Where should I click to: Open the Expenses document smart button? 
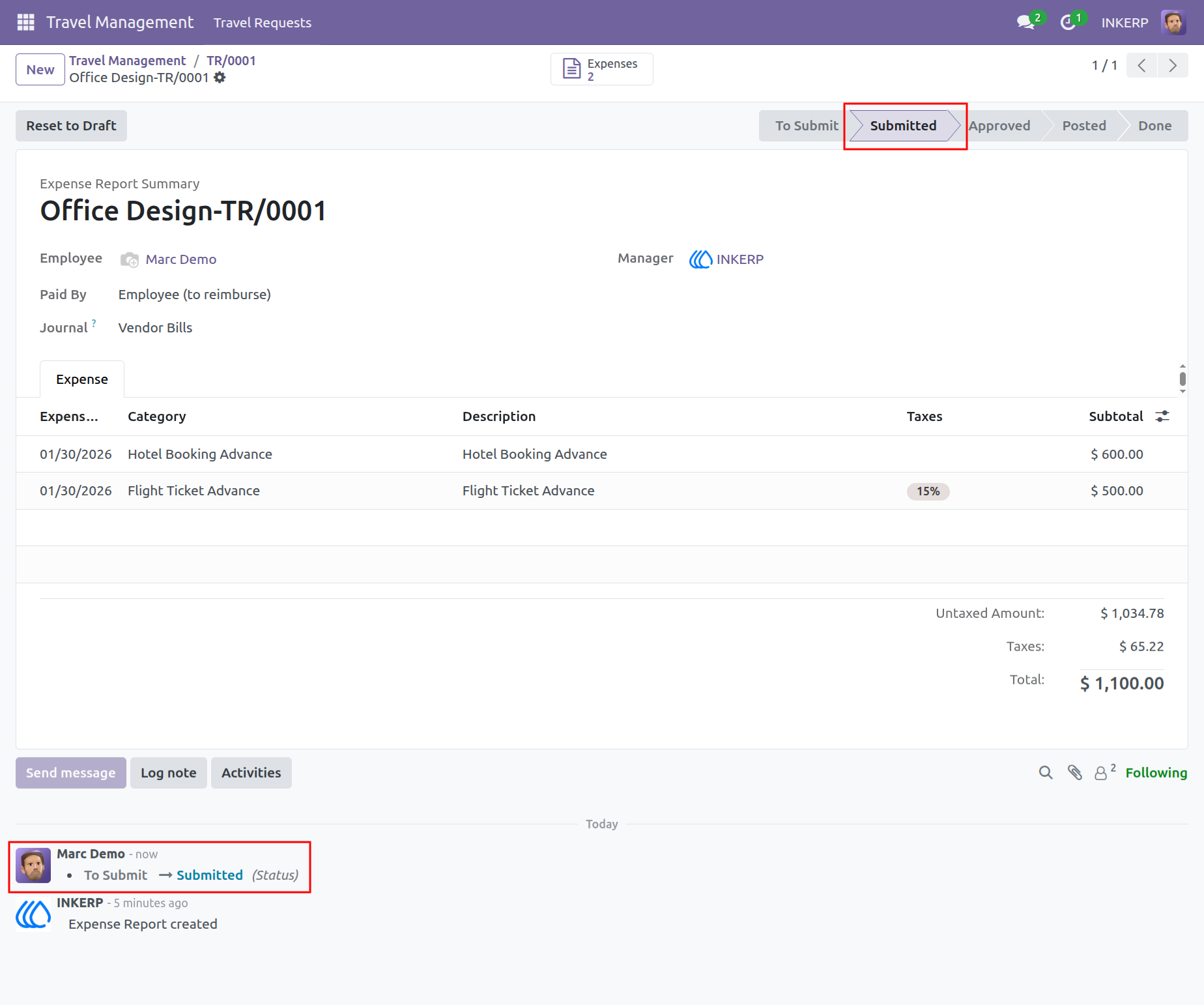tap(602, 69)
